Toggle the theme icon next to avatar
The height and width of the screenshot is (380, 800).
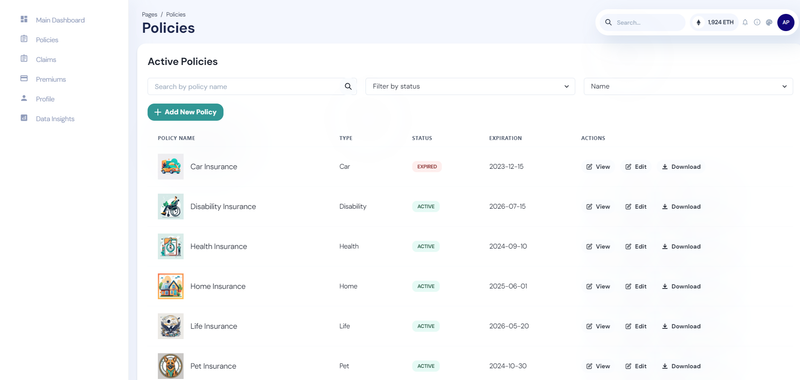(x=769, y=22)
